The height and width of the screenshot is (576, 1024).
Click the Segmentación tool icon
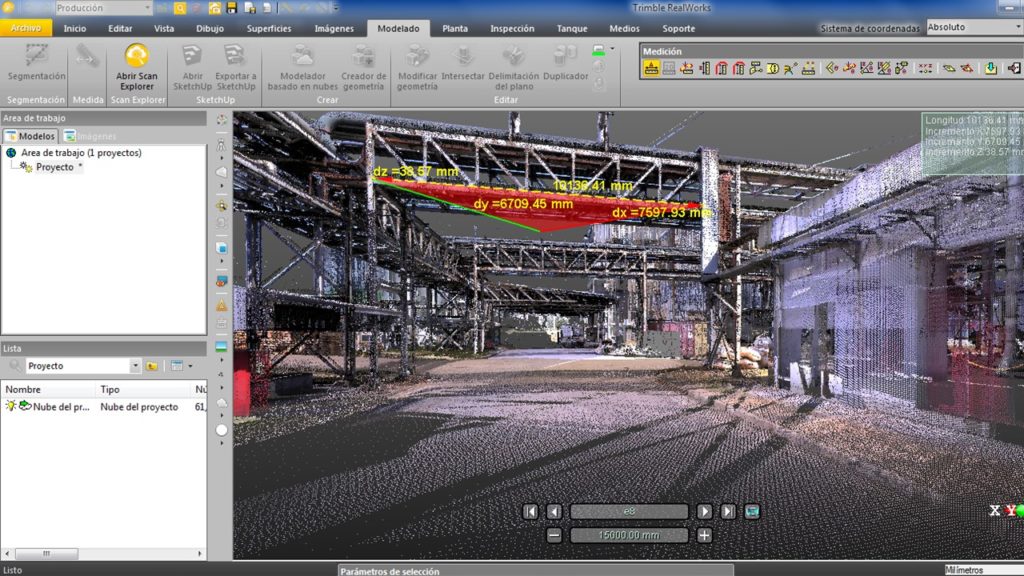coord(37,62)
